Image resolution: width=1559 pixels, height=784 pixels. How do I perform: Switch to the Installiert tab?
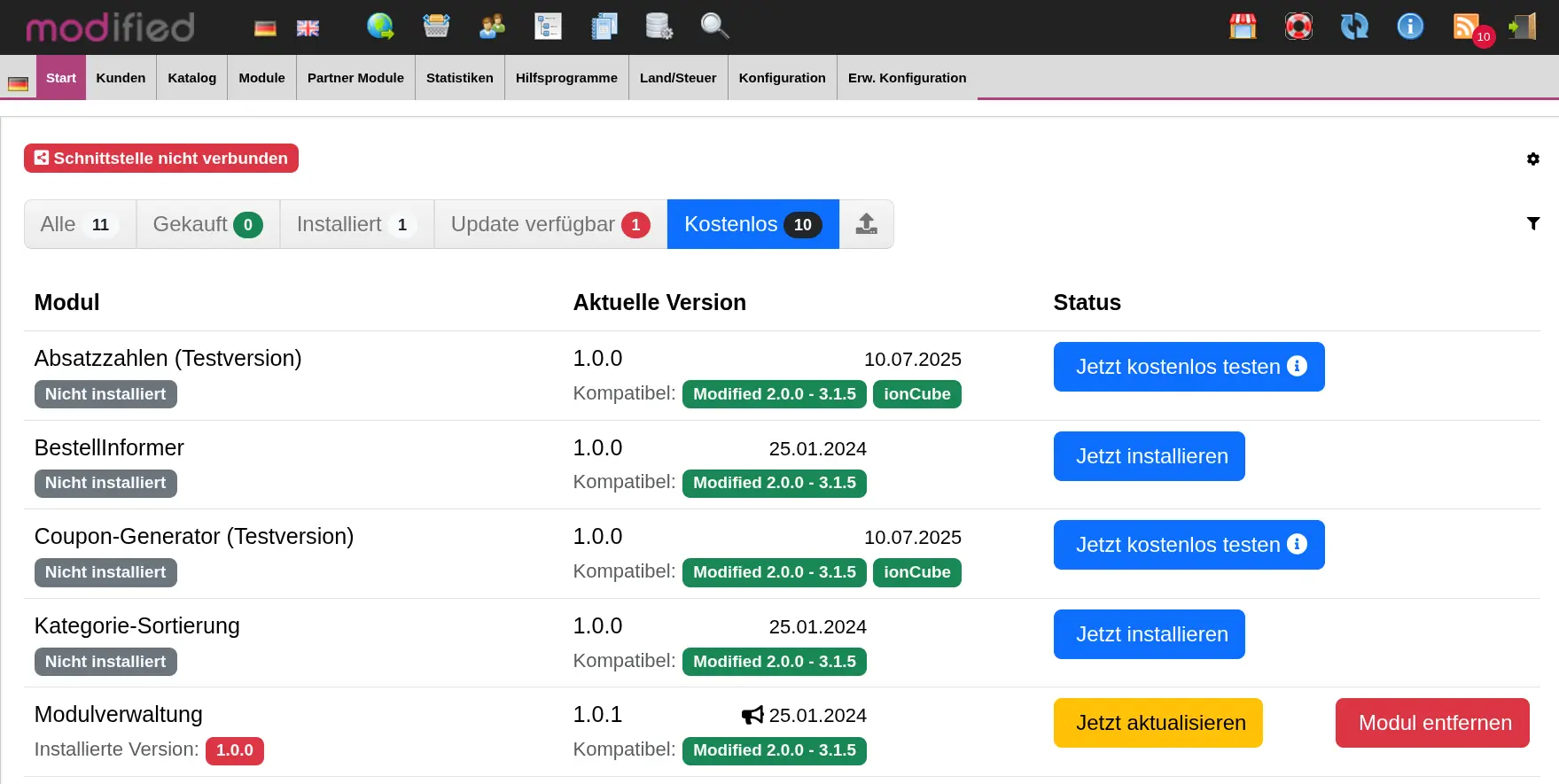point(356,224)
